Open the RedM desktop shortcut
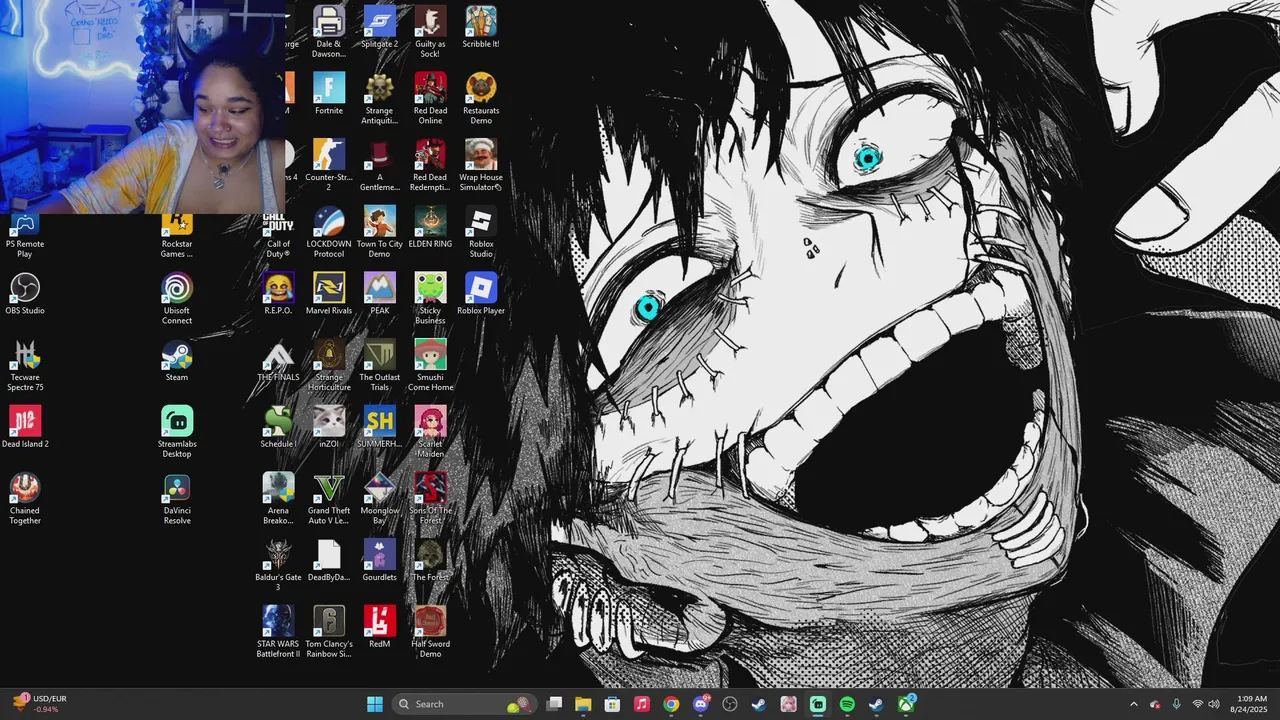 click(379, 627)
